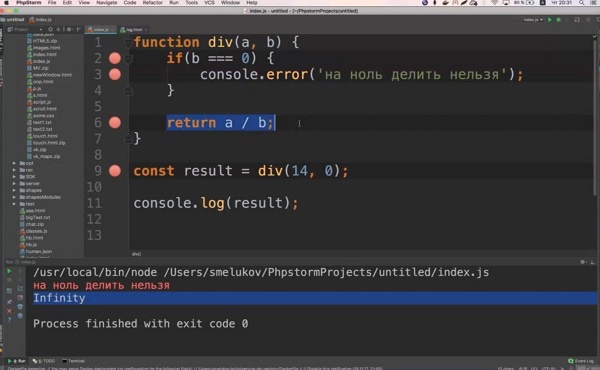Image resolution: width=600 pixels, height=370 pixels.
Task: Select bigText.txt in the Project tree
Action: click(35, 217)
